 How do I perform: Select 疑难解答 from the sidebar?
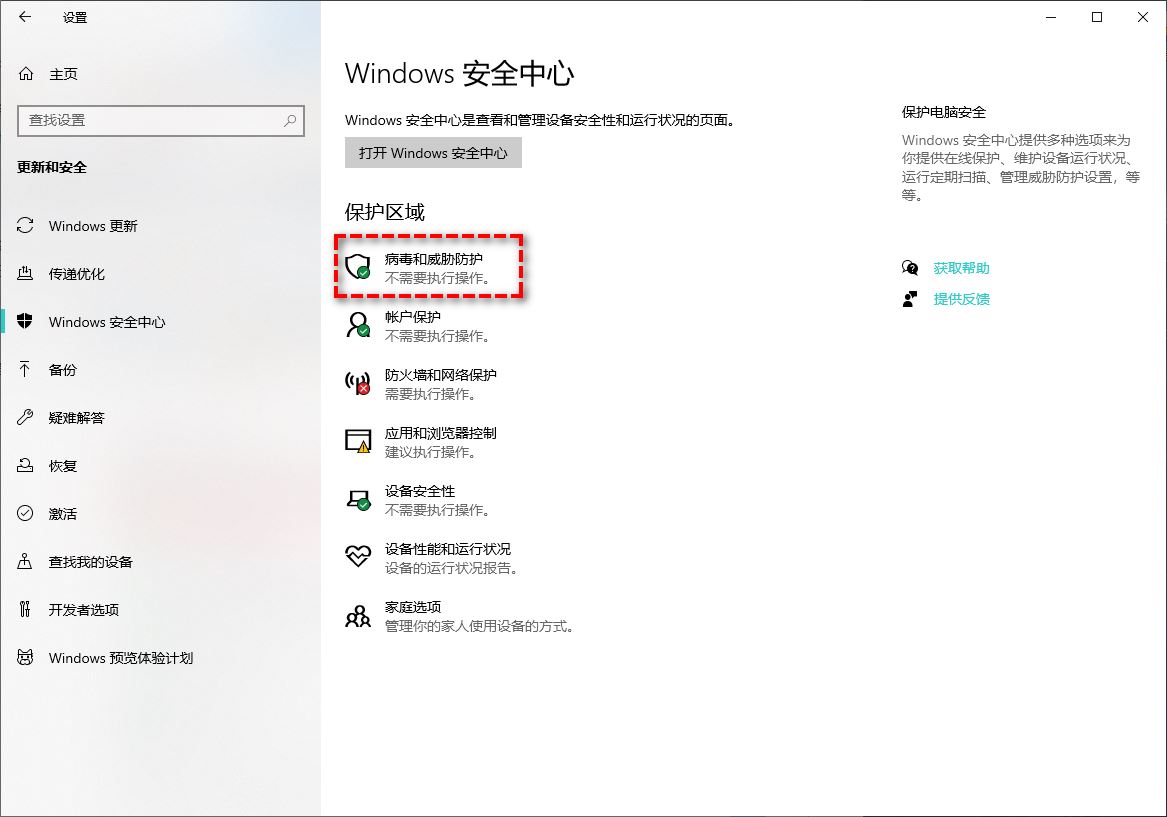(75, 418)
